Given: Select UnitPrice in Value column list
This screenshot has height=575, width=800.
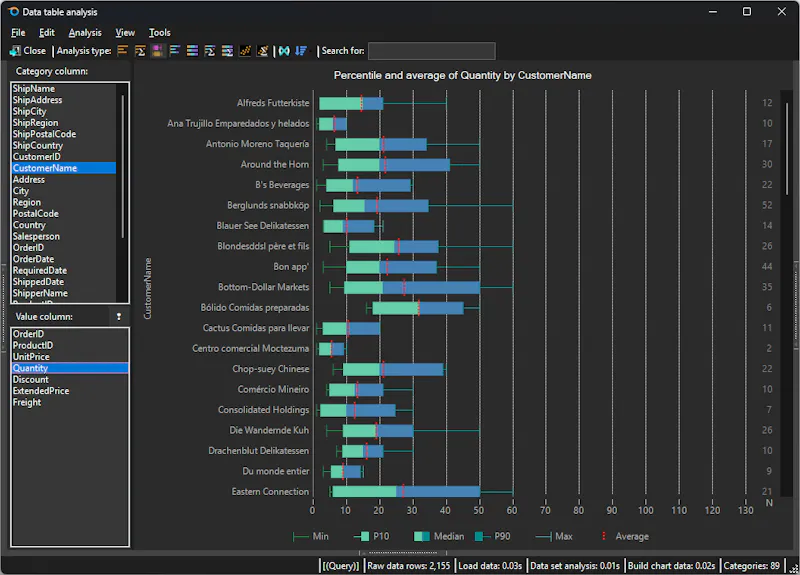Looking at the screenshot, I should [70, 357].
